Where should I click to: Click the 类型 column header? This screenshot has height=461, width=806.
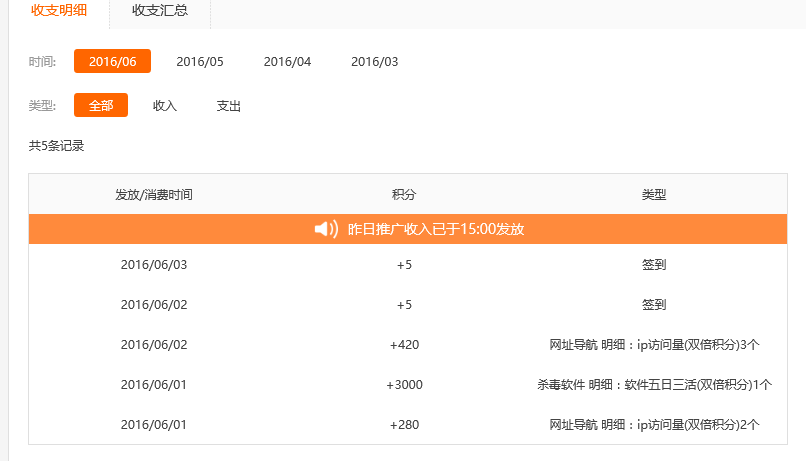(x=654, y=194)
